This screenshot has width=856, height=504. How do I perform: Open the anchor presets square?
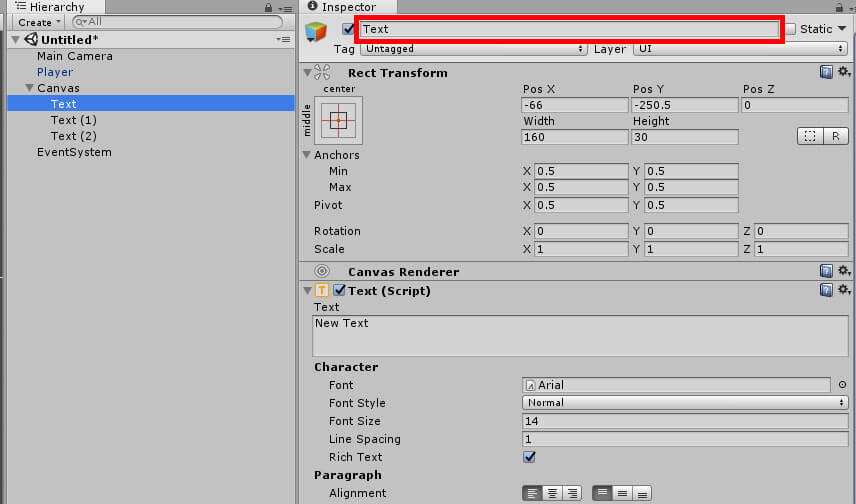pyautogui.click(x=338, y=120)
